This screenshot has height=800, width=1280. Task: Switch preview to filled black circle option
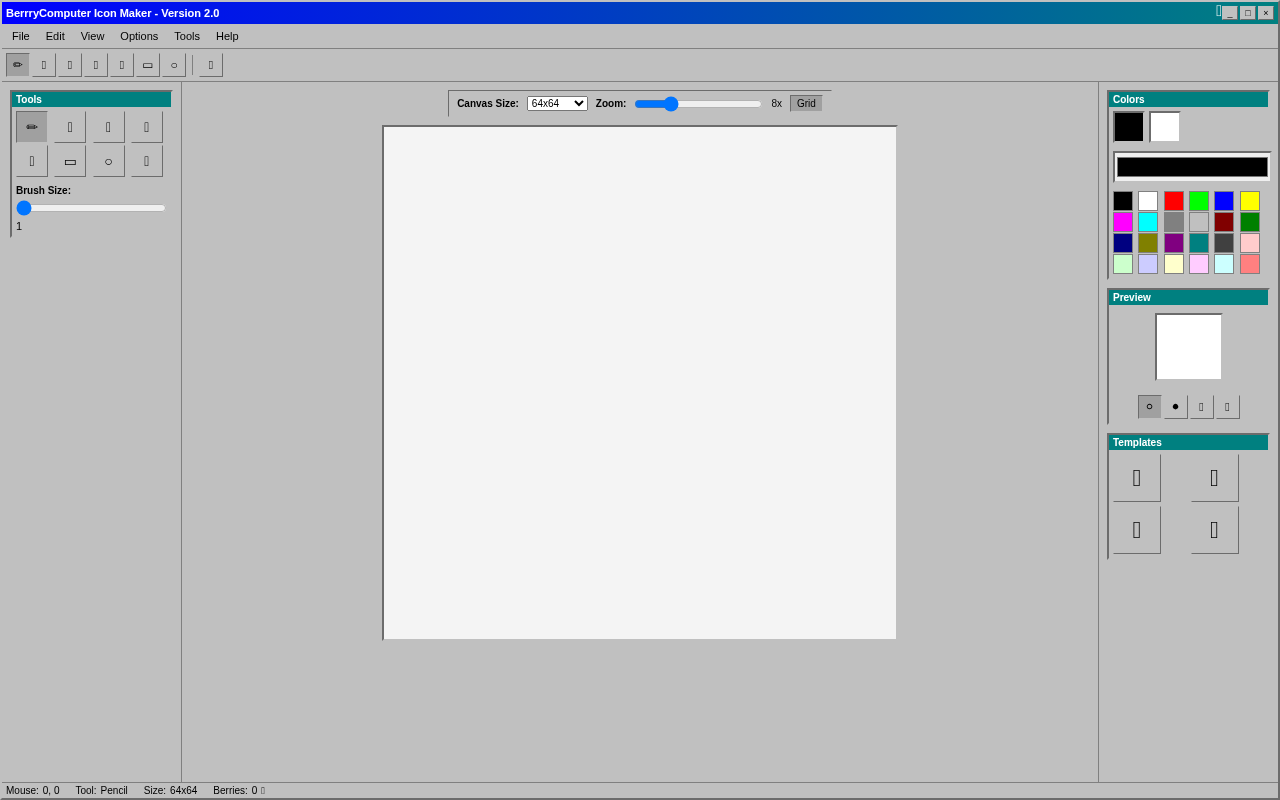click(1176, 407)
